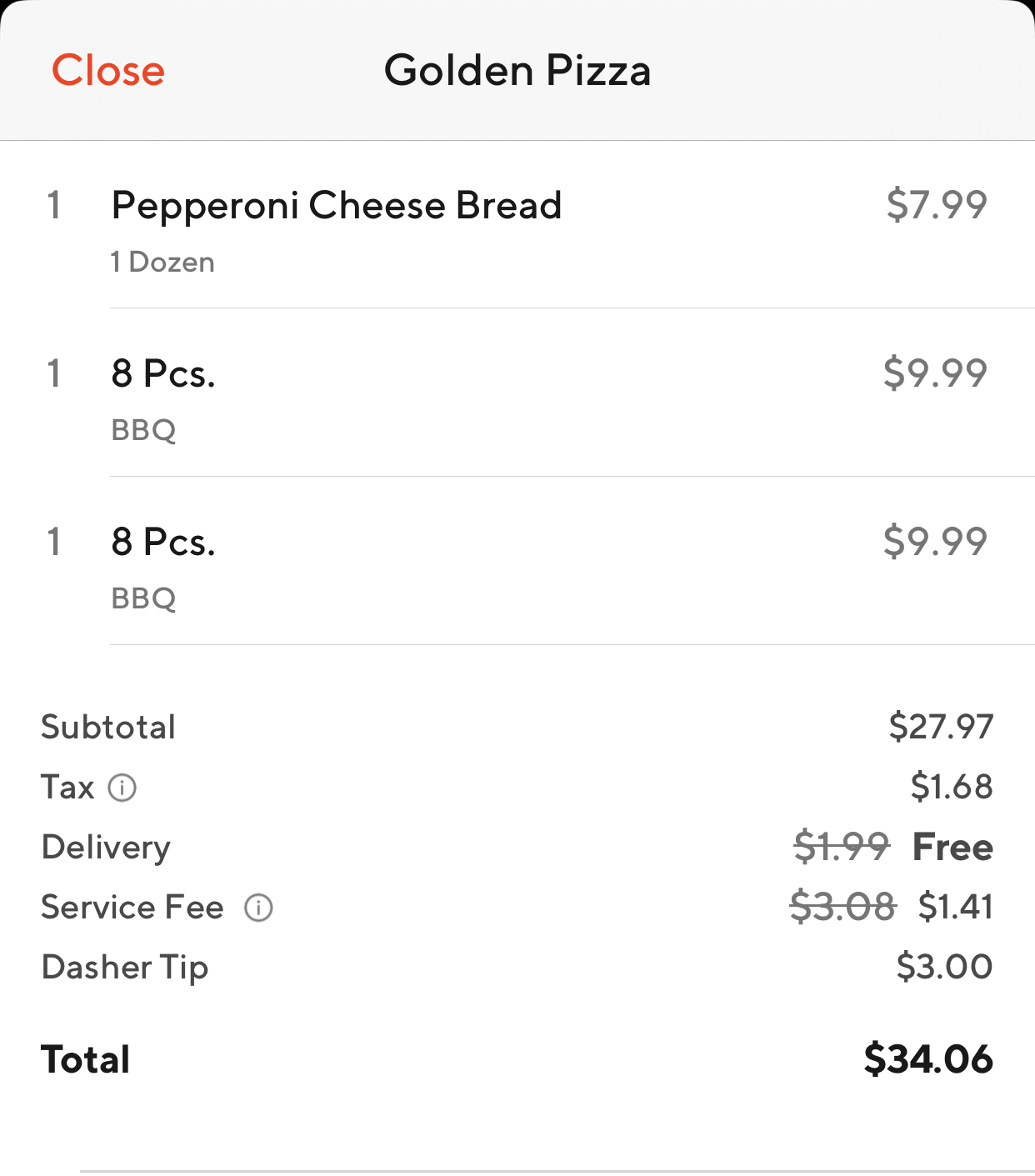
Task: Click the $1.41 service fee amount
Action: [x=955, y=907]
